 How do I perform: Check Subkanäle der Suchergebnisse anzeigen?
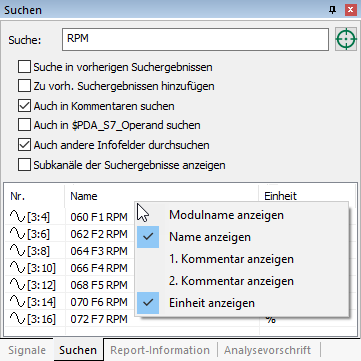click(x=24, y=165)
